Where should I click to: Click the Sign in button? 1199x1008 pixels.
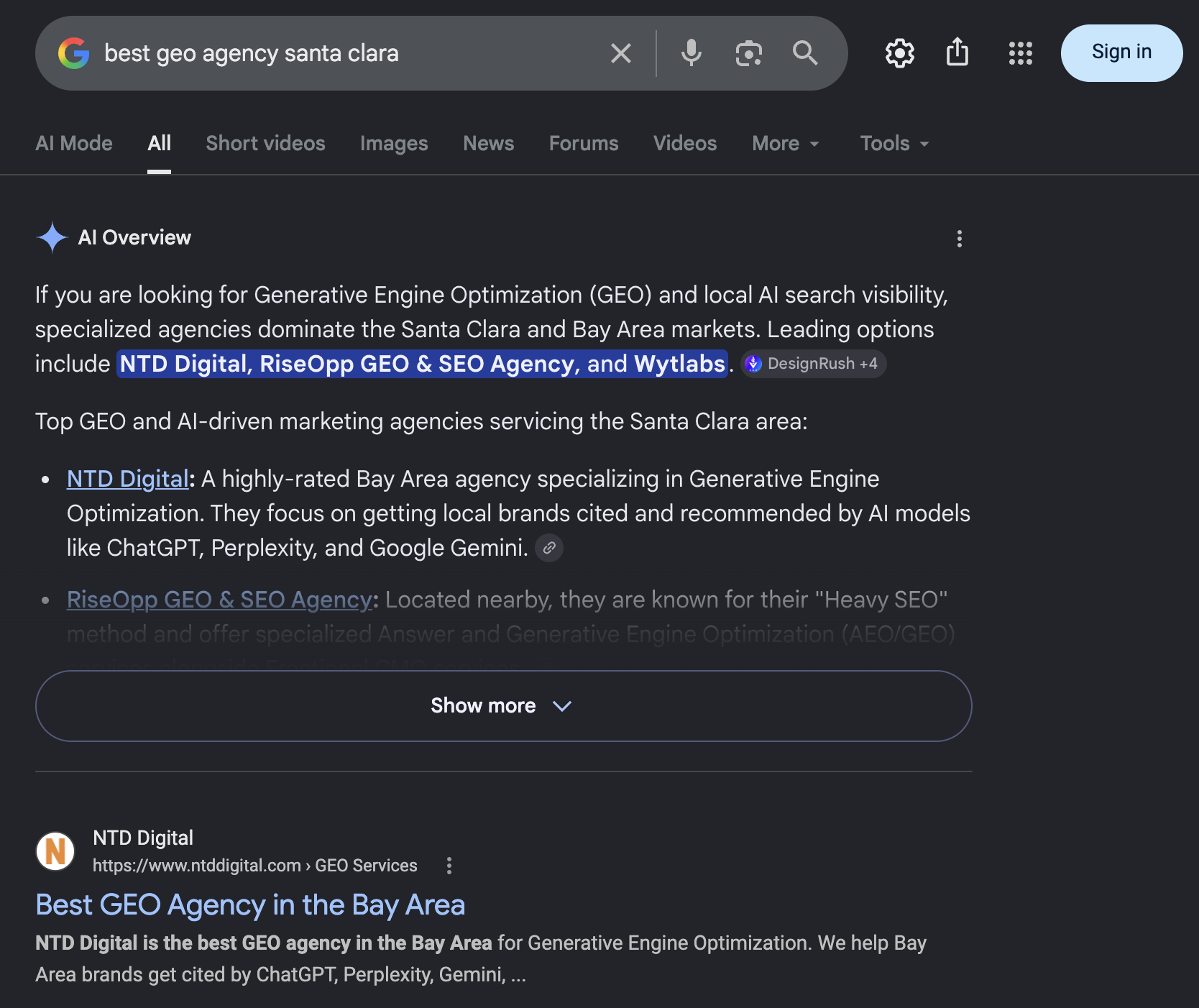click(x=1121, y=53)
